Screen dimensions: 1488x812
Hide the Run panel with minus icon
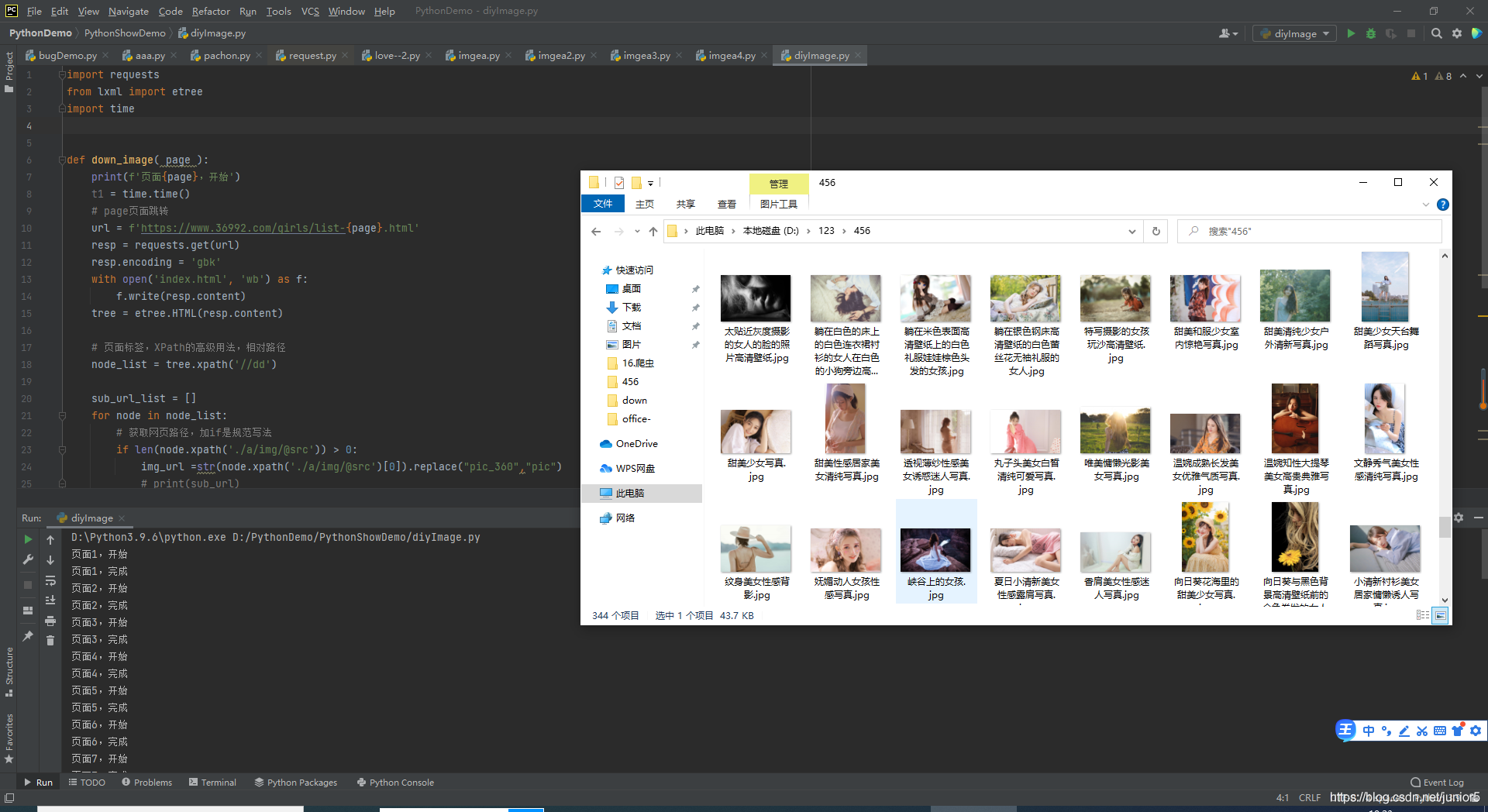1478,518
